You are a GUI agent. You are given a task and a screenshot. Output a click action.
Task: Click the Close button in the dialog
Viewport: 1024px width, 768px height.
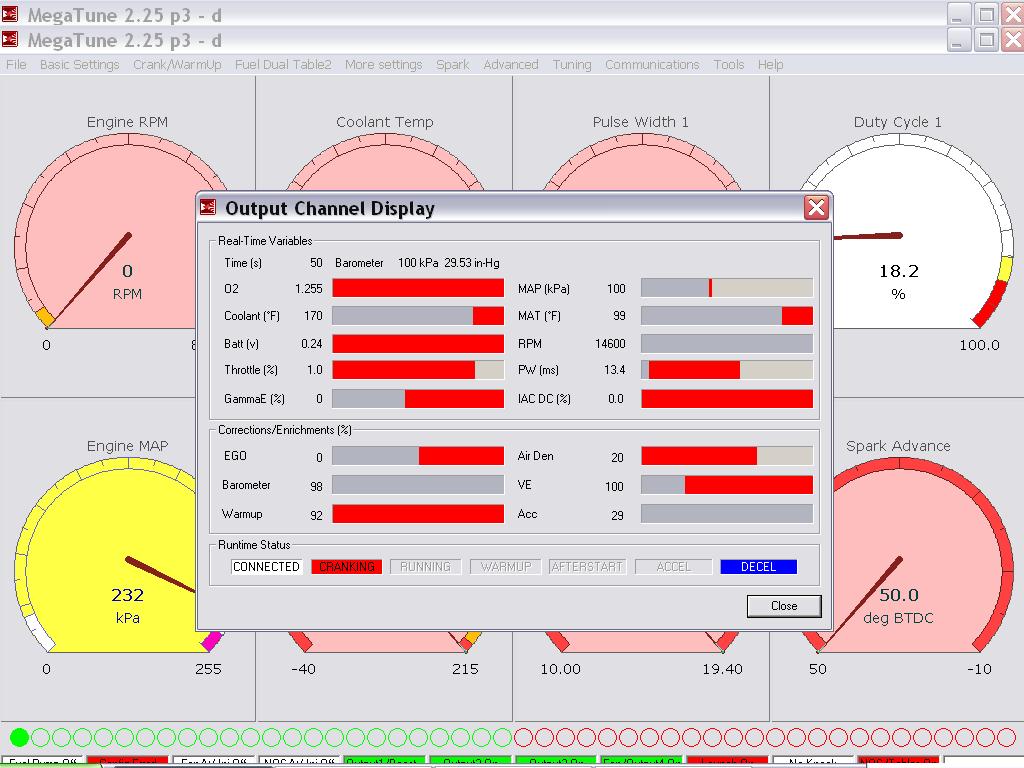(784, 606)
